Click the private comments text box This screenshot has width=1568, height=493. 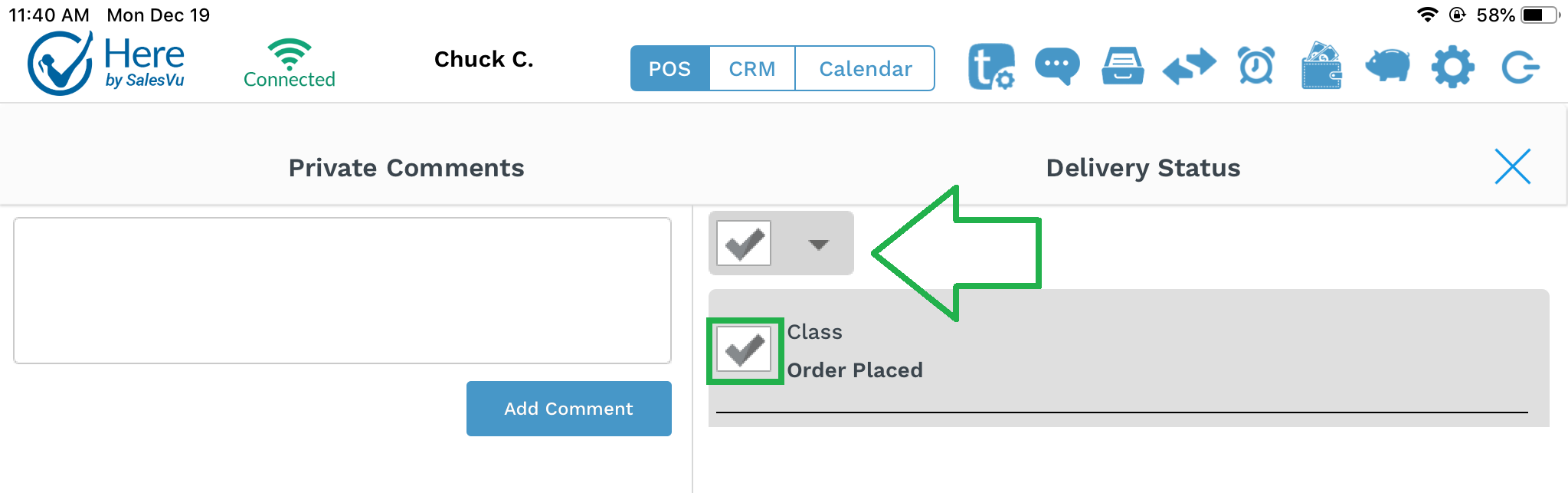click(x=342, y=291)
